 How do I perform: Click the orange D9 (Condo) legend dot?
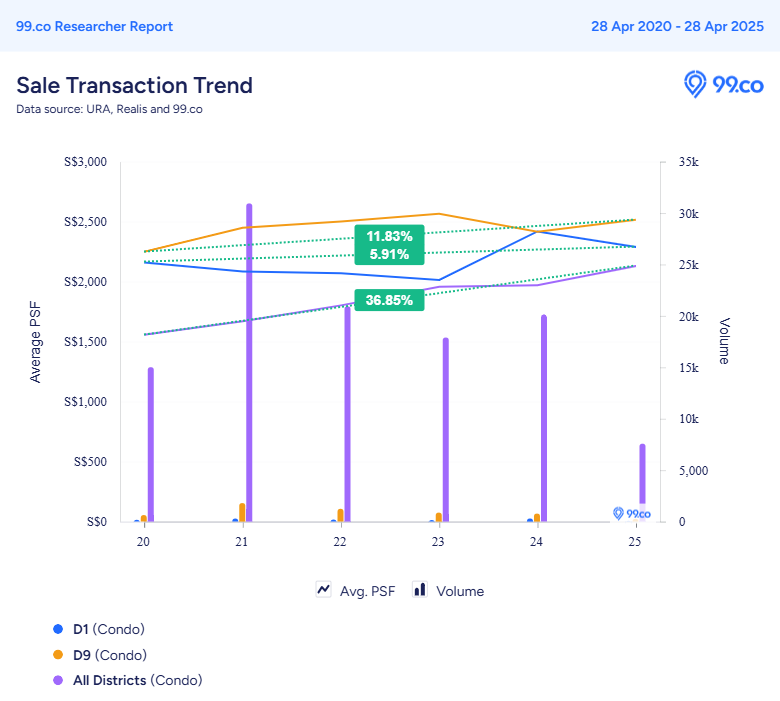pos(58,655)
